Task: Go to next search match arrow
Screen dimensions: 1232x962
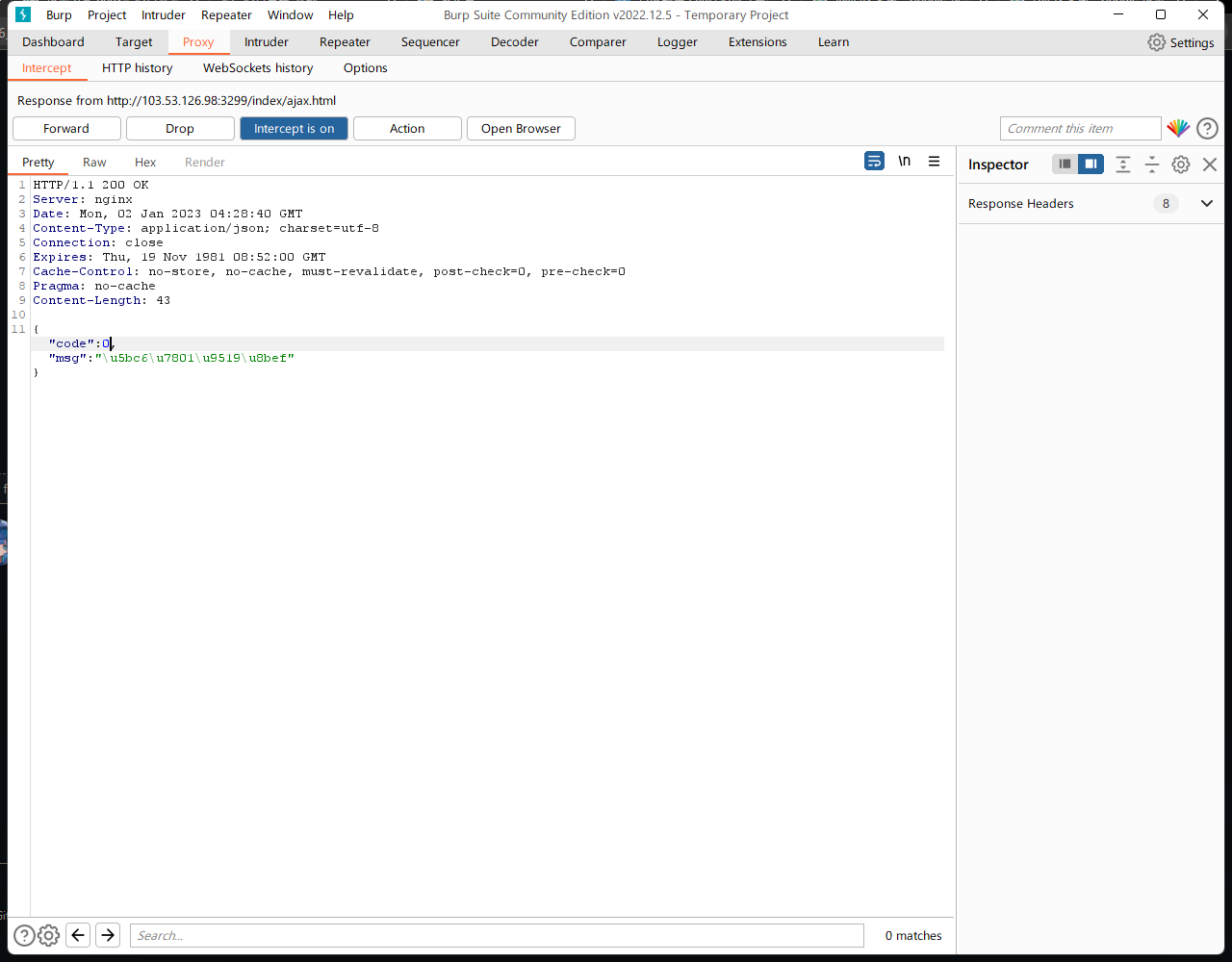Action: (108, 935)
